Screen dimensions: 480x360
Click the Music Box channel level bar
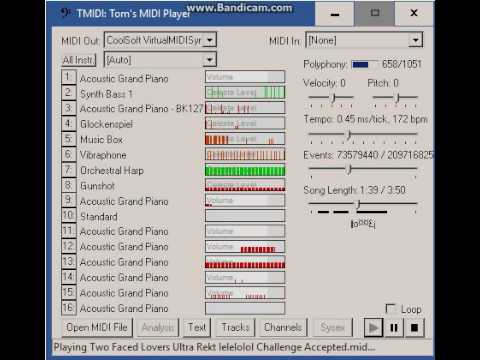245,139
